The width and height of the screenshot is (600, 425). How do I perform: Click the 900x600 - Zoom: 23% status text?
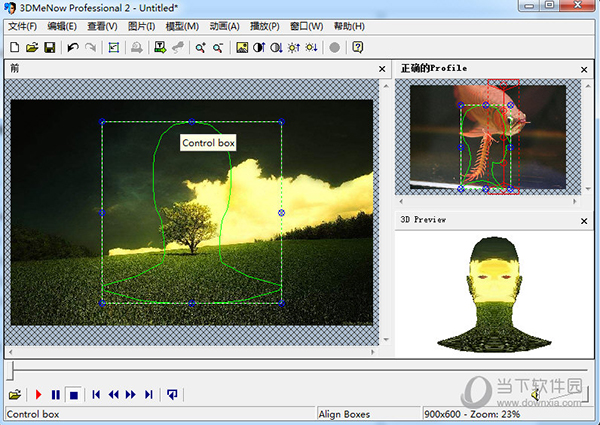pos(472,414)
